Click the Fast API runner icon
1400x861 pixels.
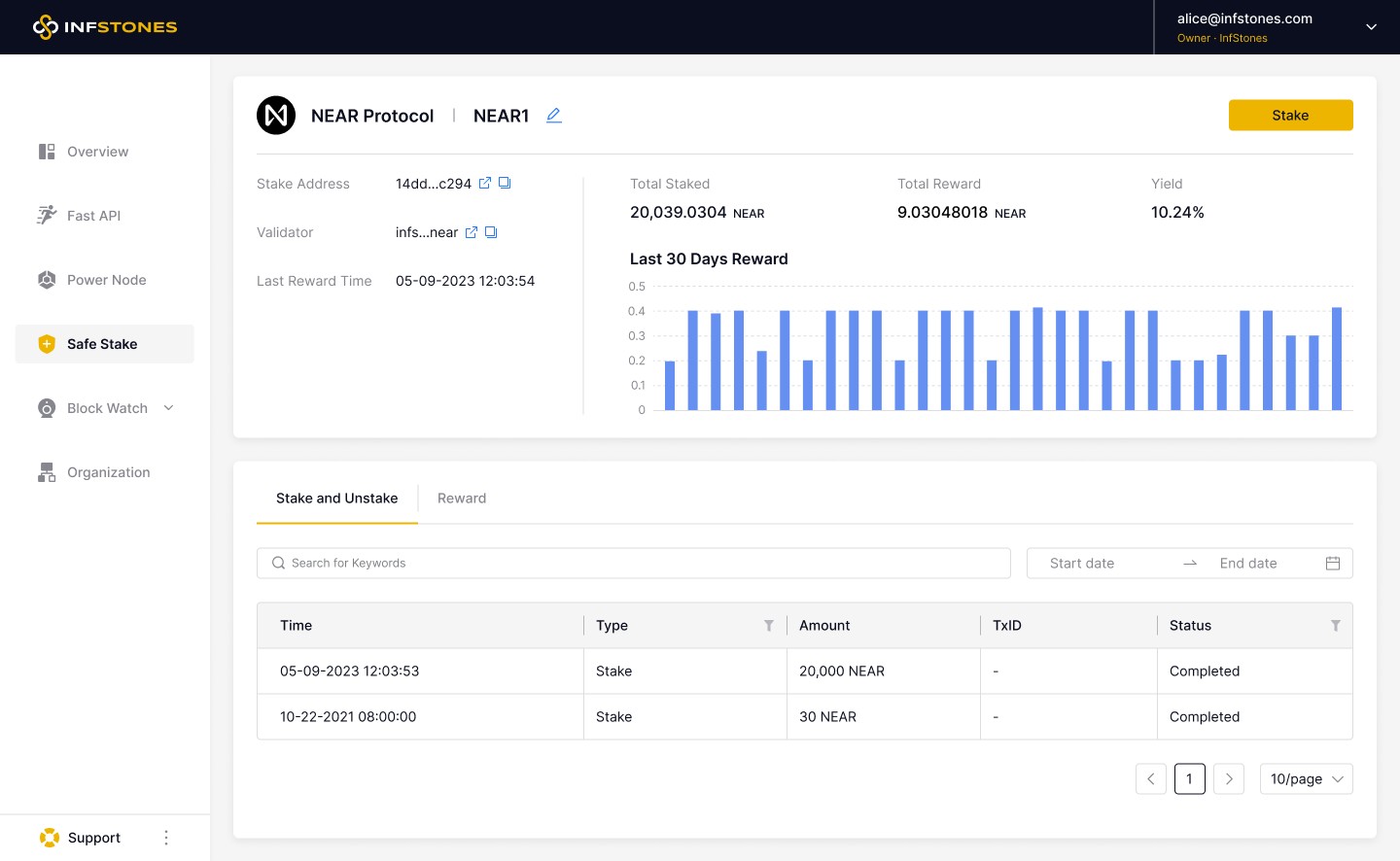coord(47,216)
